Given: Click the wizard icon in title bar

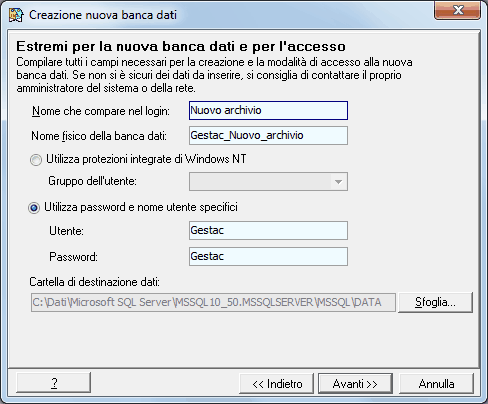Looking at the screenshot, I should (x=16, y=15).
